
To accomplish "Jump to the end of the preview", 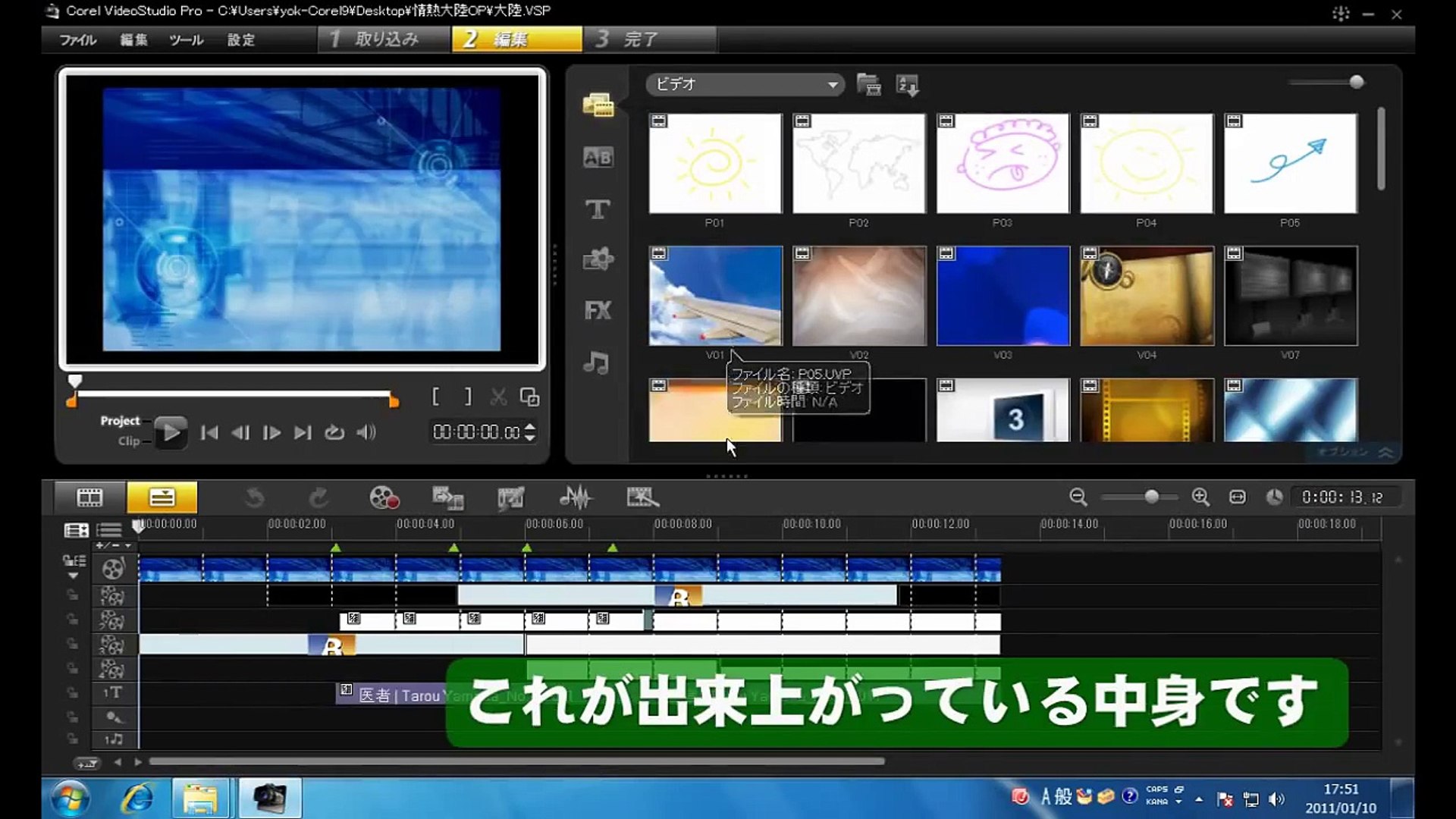I will pos(303,432).
